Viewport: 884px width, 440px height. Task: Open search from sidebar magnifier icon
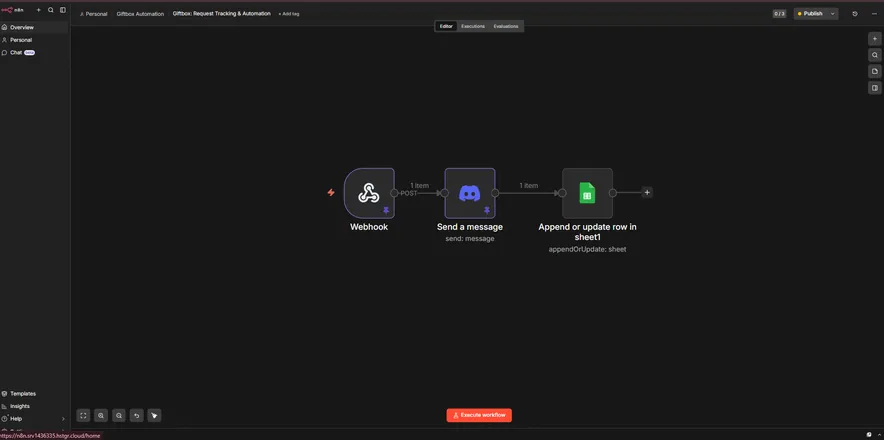click(x=51, y=10)
